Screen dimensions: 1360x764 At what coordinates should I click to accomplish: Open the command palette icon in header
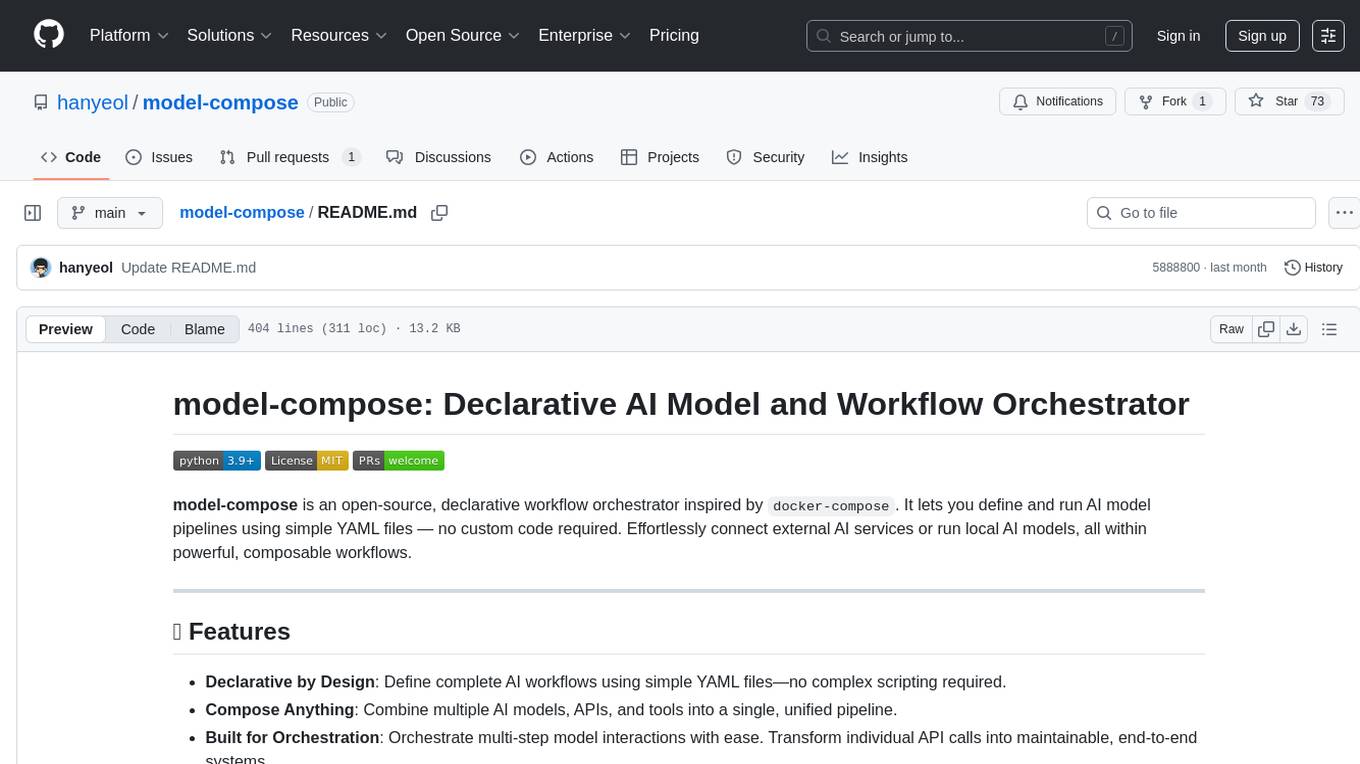1328,36
